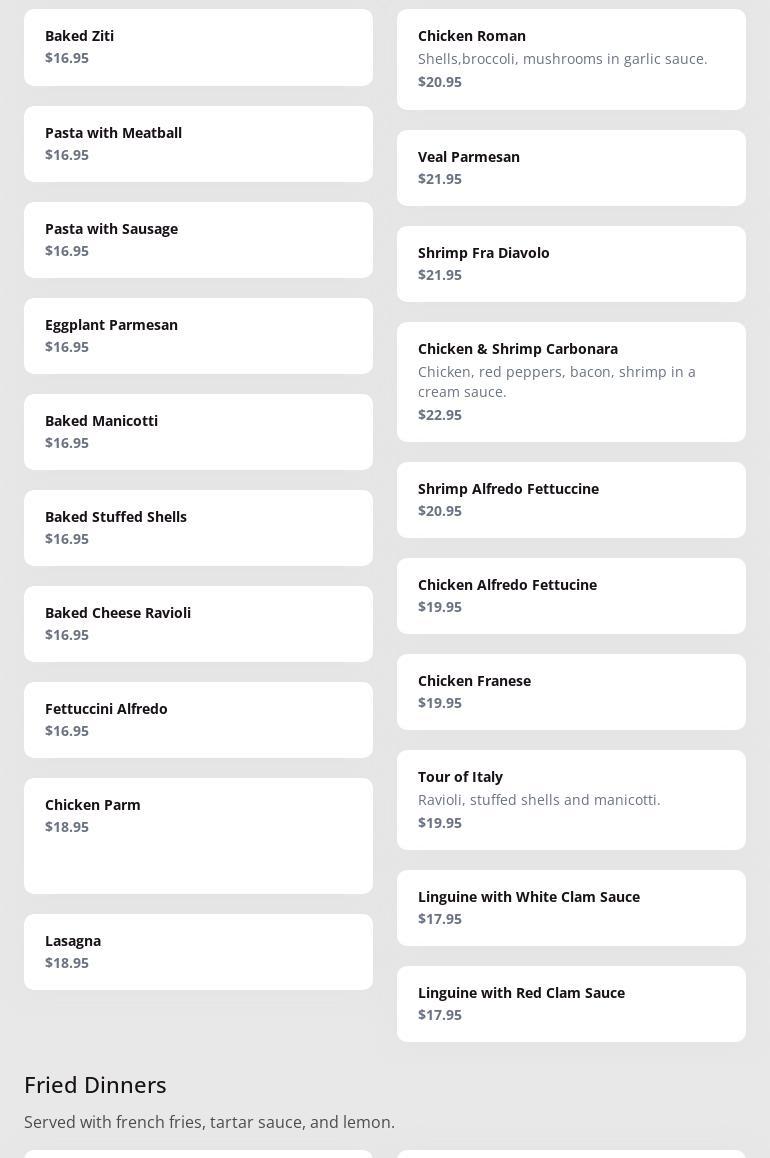Open the Baked Manicotti card
Image resolution: width=770 pixels, height=1158 pixels.
coord(198,432)
